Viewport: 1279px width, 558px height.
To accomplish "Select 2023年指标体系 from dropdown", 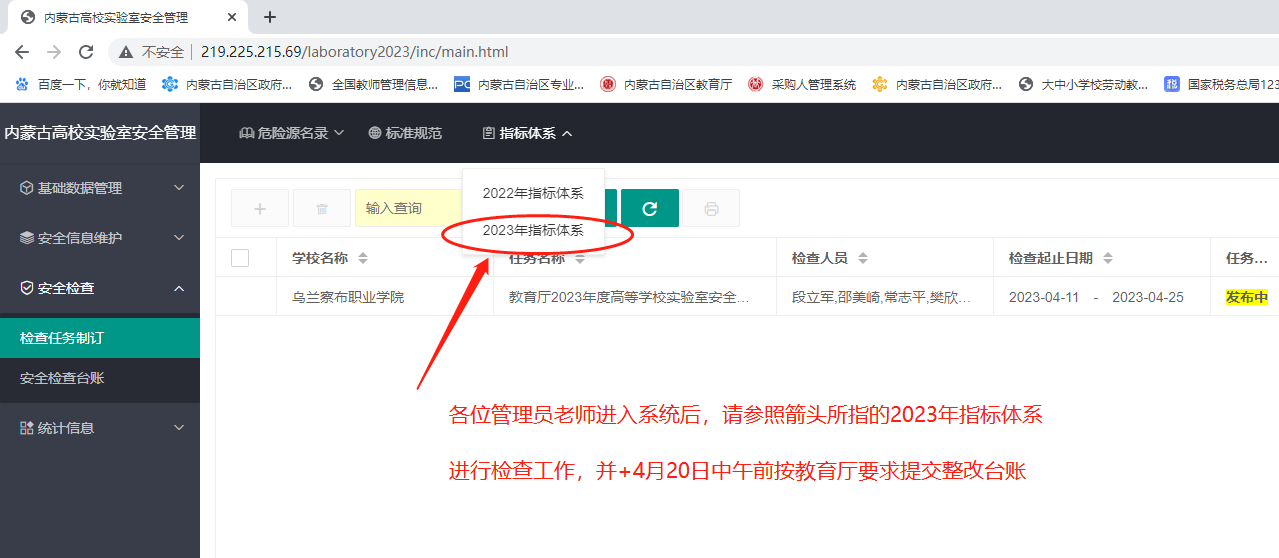I will click(x=533, y=230).
